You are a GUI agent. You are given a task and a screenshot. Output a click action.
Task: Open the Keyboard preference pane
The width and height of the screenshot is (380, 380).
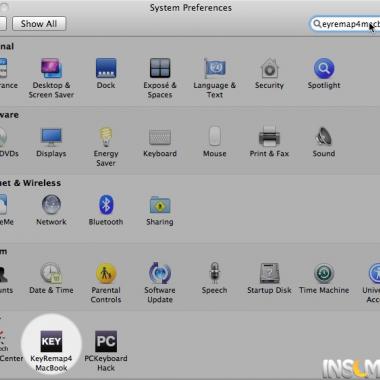[x=160, y=142]
